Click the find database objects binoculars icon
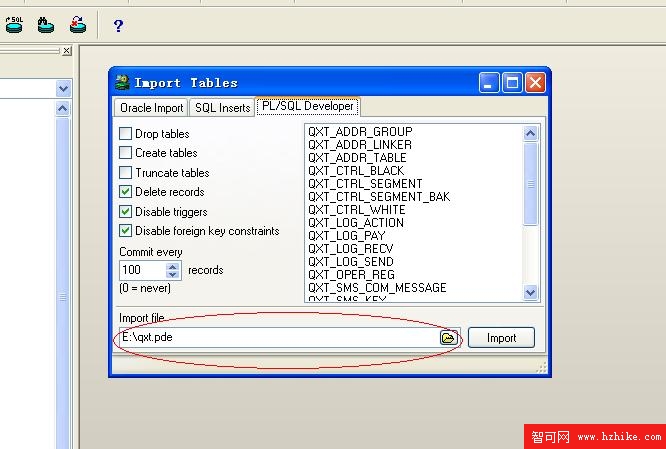Viewport: 666px width, 449px height. point(45,25)
